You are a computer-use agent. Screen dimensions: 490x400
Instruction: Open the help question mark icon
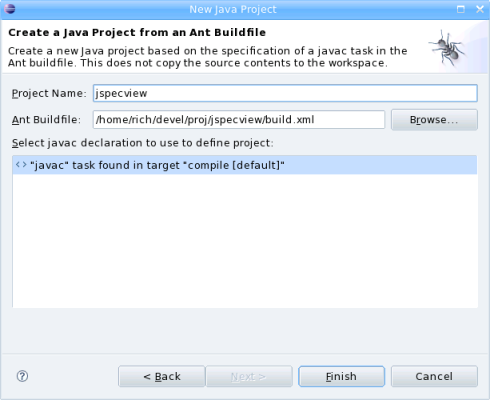pos(22,376)
